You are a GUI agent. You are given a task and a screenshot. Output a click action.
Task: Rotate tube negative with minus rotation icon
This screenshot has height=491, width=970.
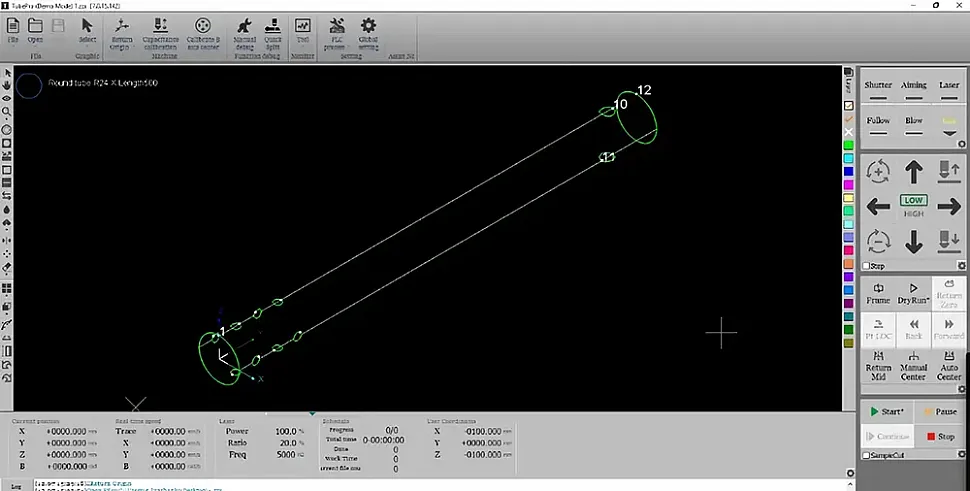(878, 241)
